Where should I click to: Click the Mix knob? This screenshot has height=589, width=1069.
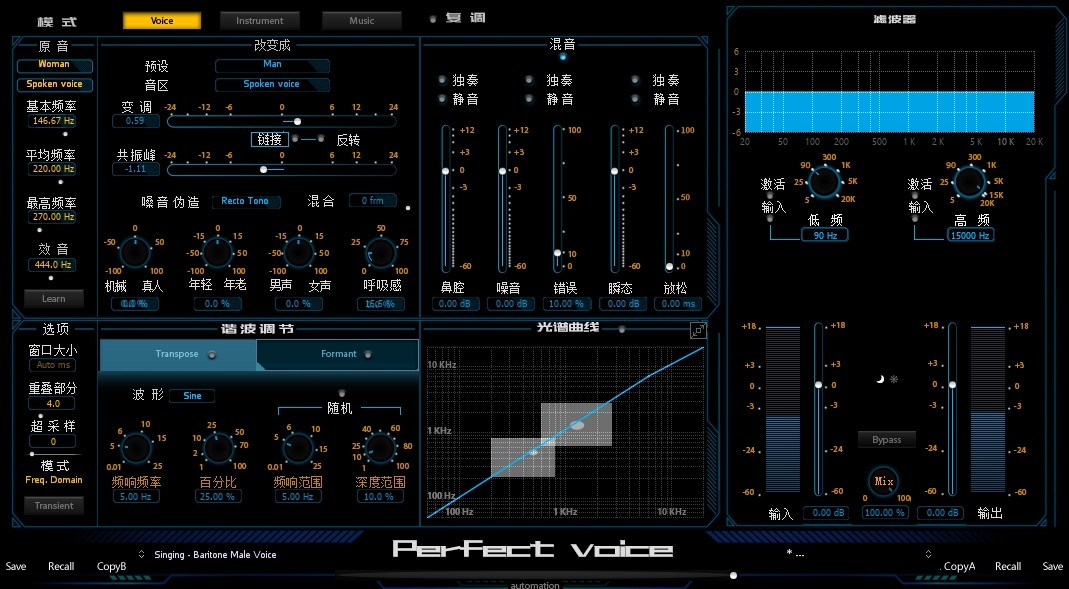tap(884, 482)
